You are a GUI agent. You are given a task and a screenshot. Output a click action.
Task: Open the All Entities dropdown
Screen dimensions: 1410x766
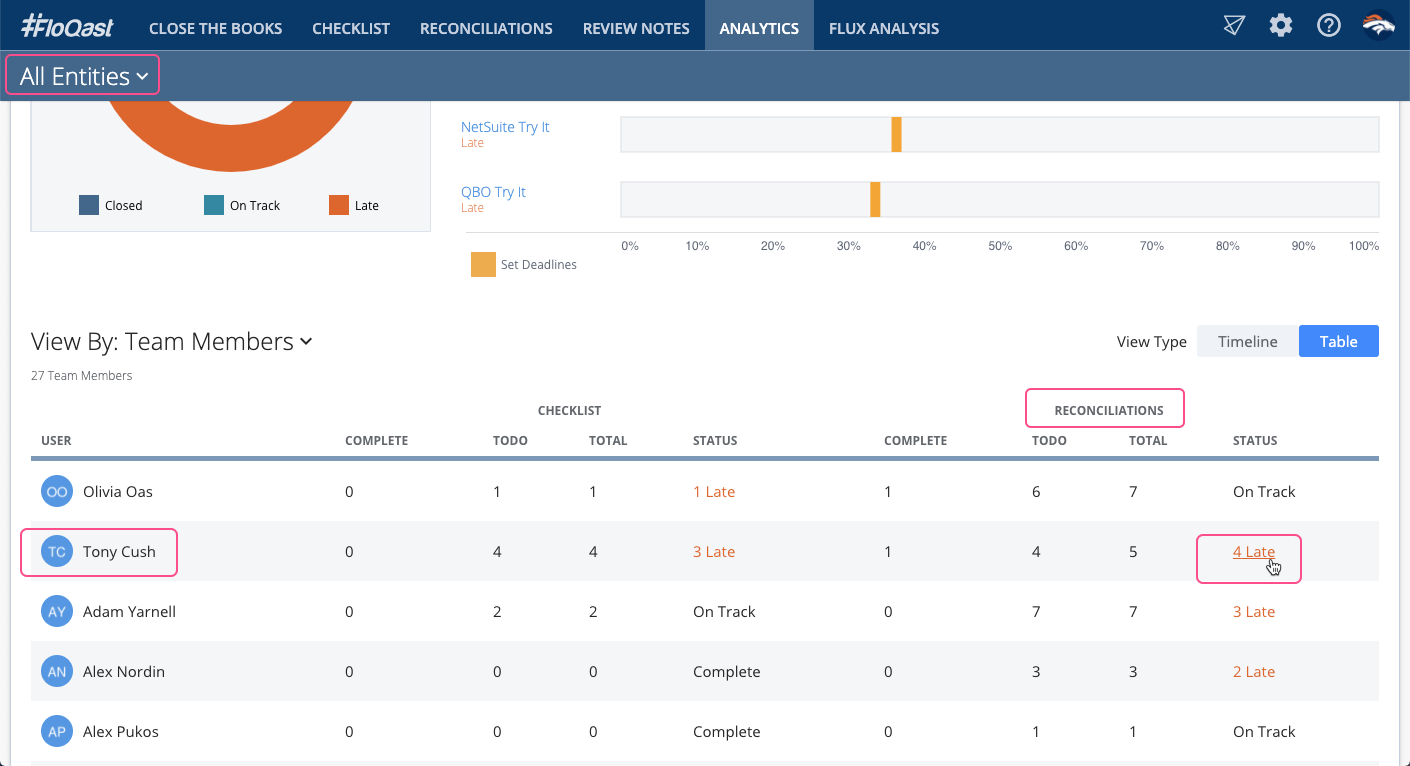click(83, 76)
